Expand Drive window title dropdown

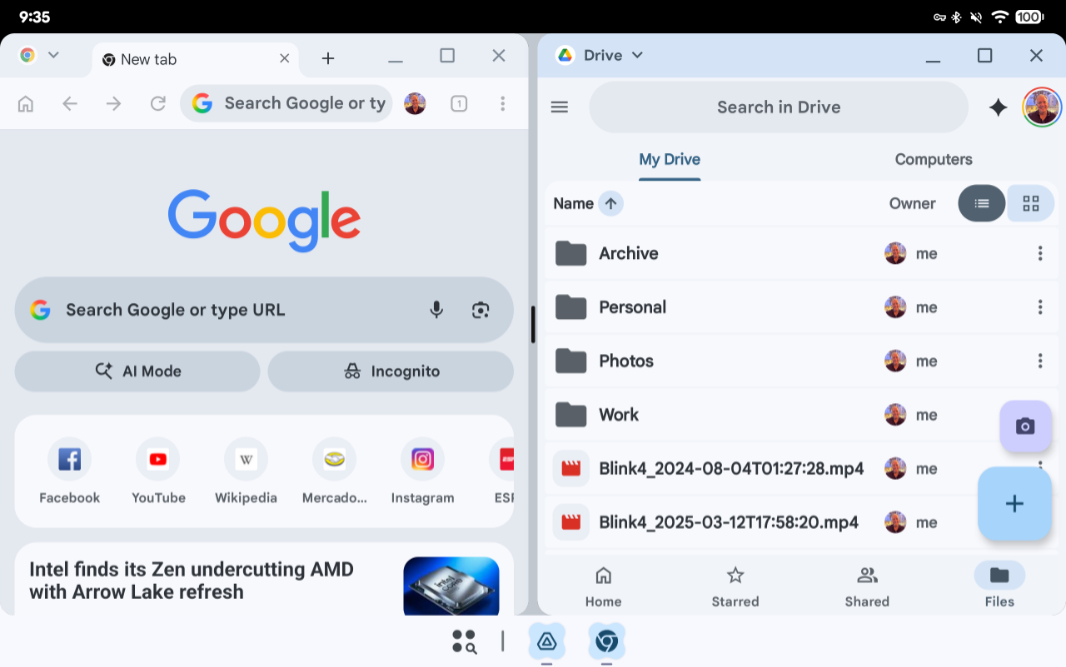tap(637, 55)
